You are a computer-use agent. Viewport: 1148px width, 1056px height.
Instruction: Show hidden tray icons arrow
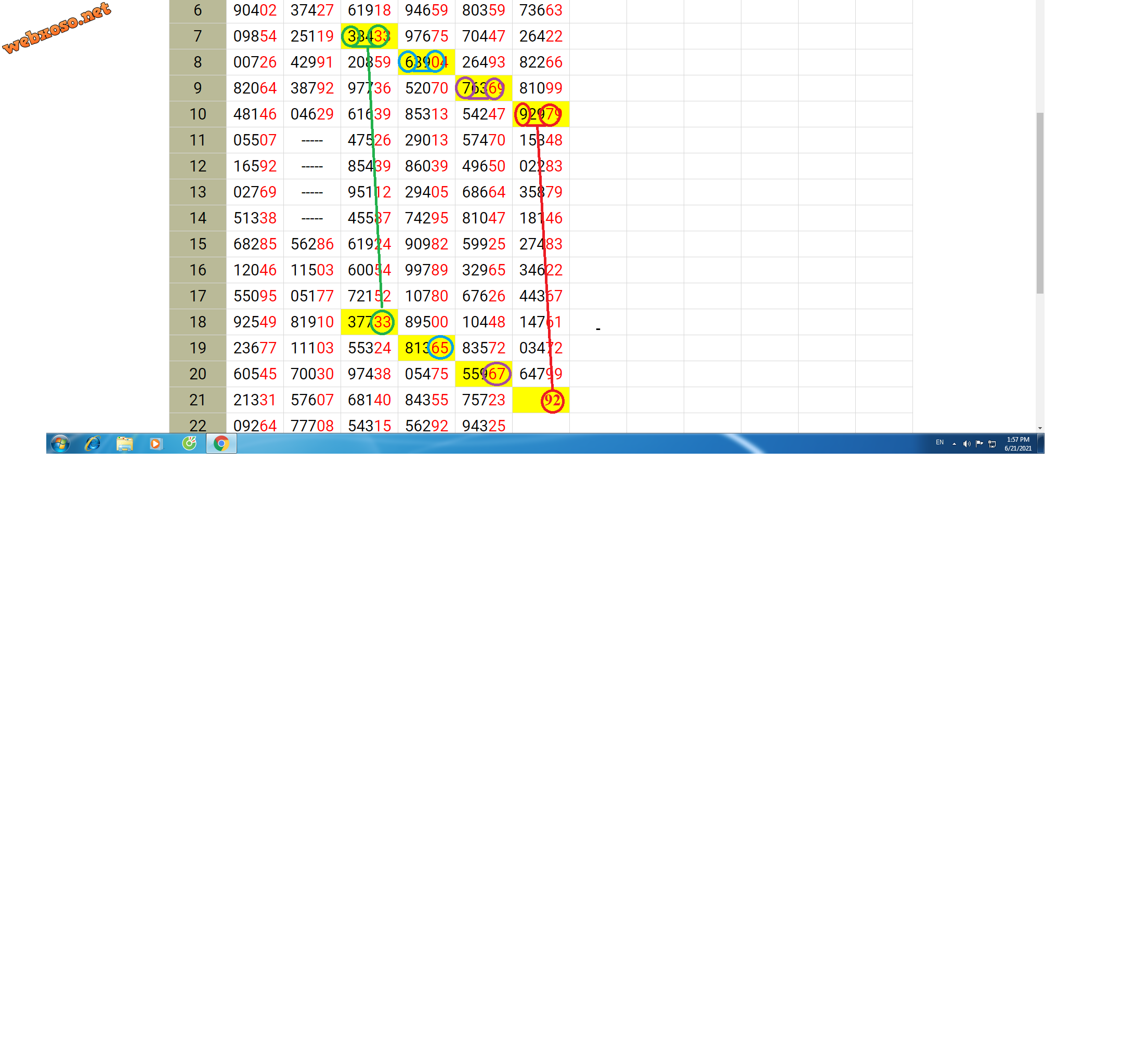(954, 444)
